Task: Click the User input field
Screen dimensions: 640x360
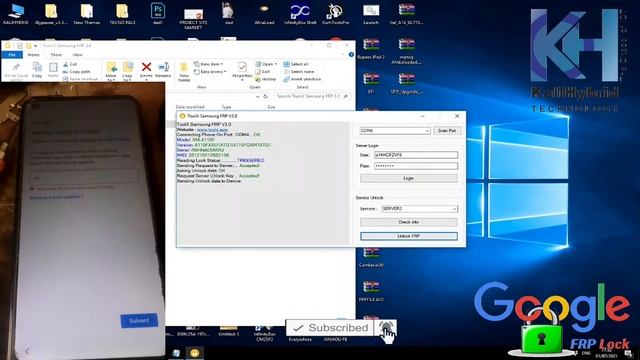Action: point(416,155)
